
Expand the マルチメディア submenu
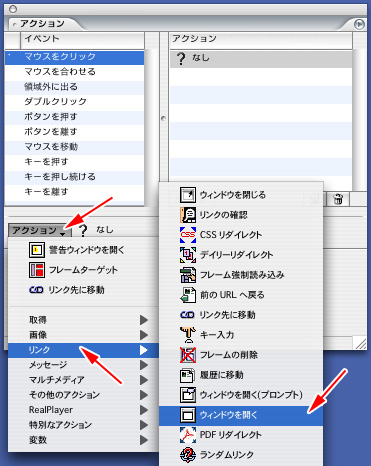pyautogui.click(x=83, y=380)
